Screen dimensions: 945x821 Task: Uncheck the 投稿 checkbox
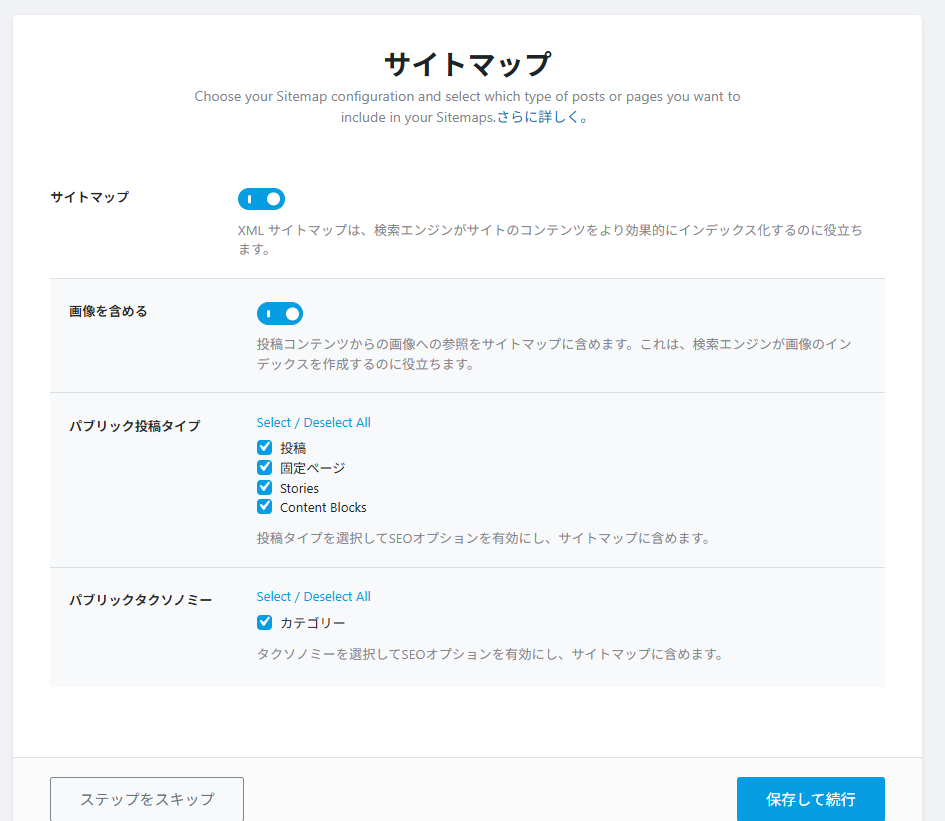click(x=265, y=448)
